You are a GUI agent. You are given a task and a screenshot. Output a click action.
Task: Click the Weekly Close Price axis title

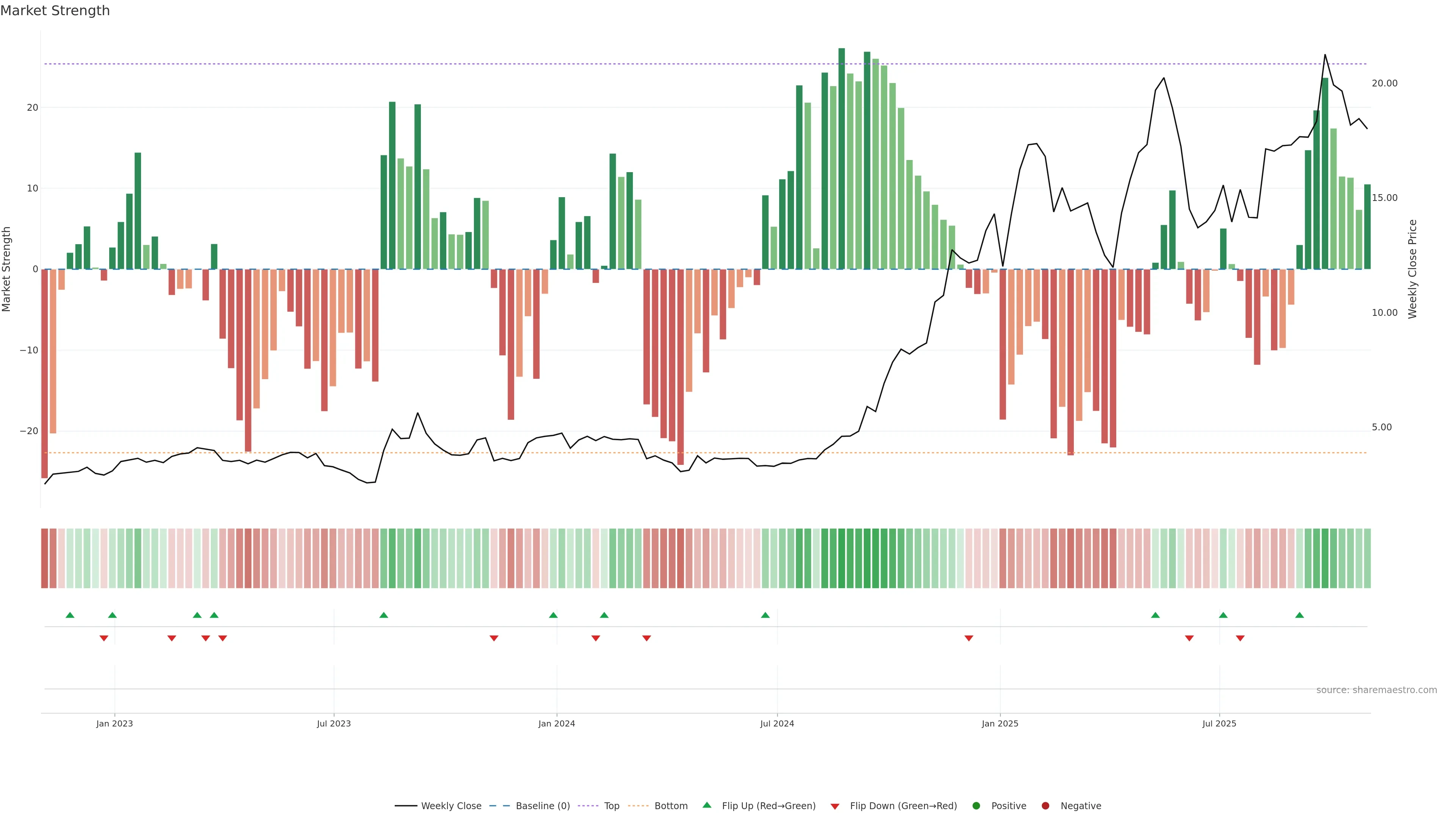point(1412,269)
